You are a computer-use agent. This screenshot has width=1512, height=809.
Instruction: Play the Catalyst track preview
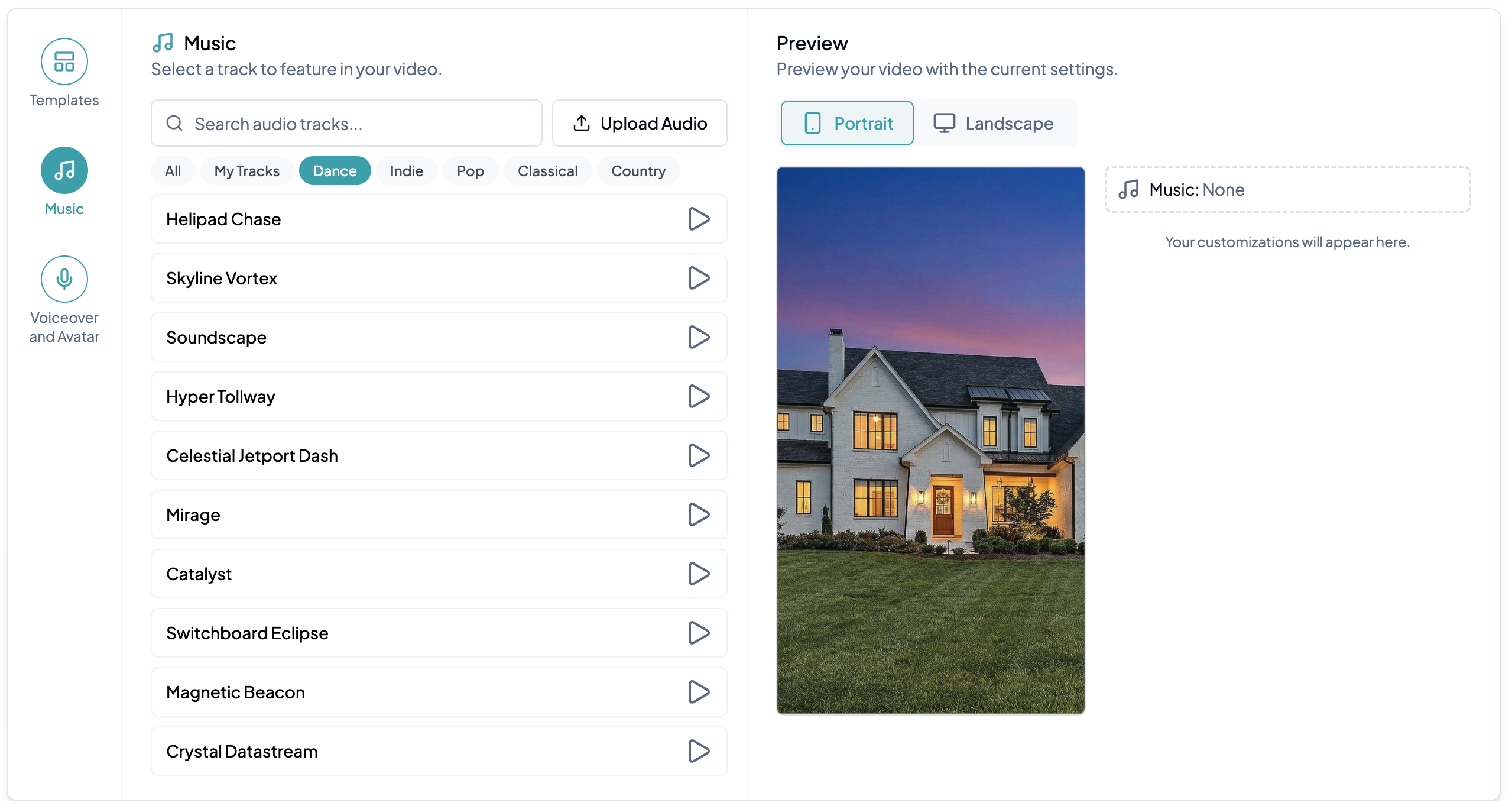[x=698, y=574]
